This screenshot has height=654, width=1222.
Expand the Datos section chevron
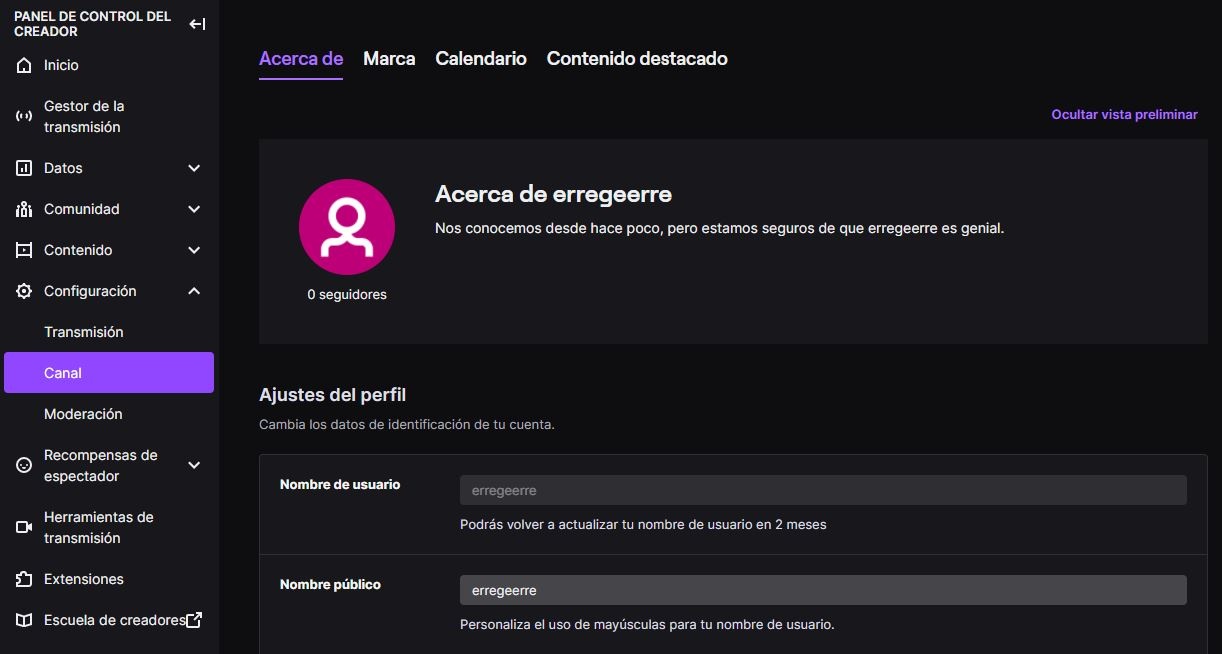click(x=193, y=167)
